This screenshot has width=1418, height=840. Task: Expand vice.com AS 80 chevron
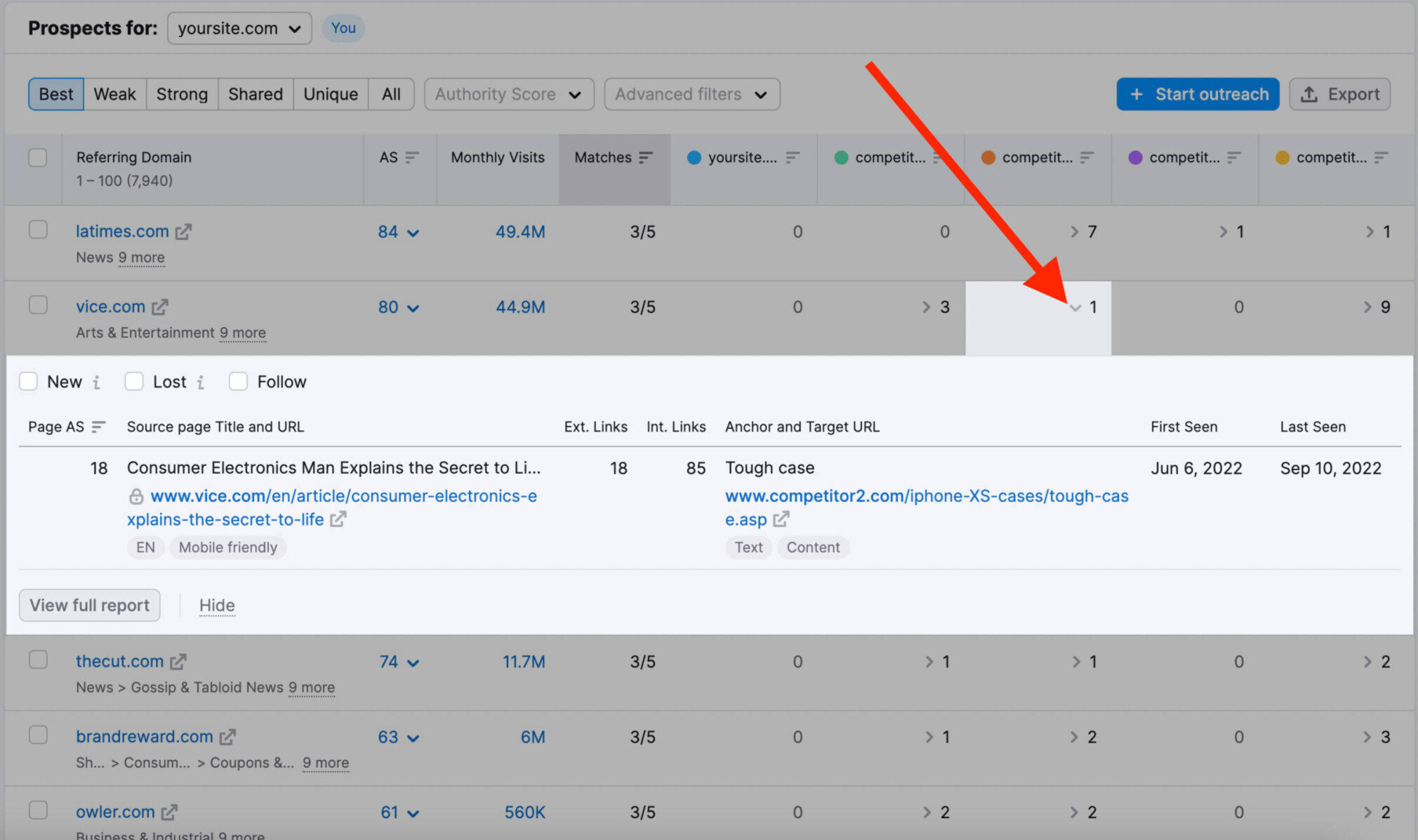(x=413, y=308)
